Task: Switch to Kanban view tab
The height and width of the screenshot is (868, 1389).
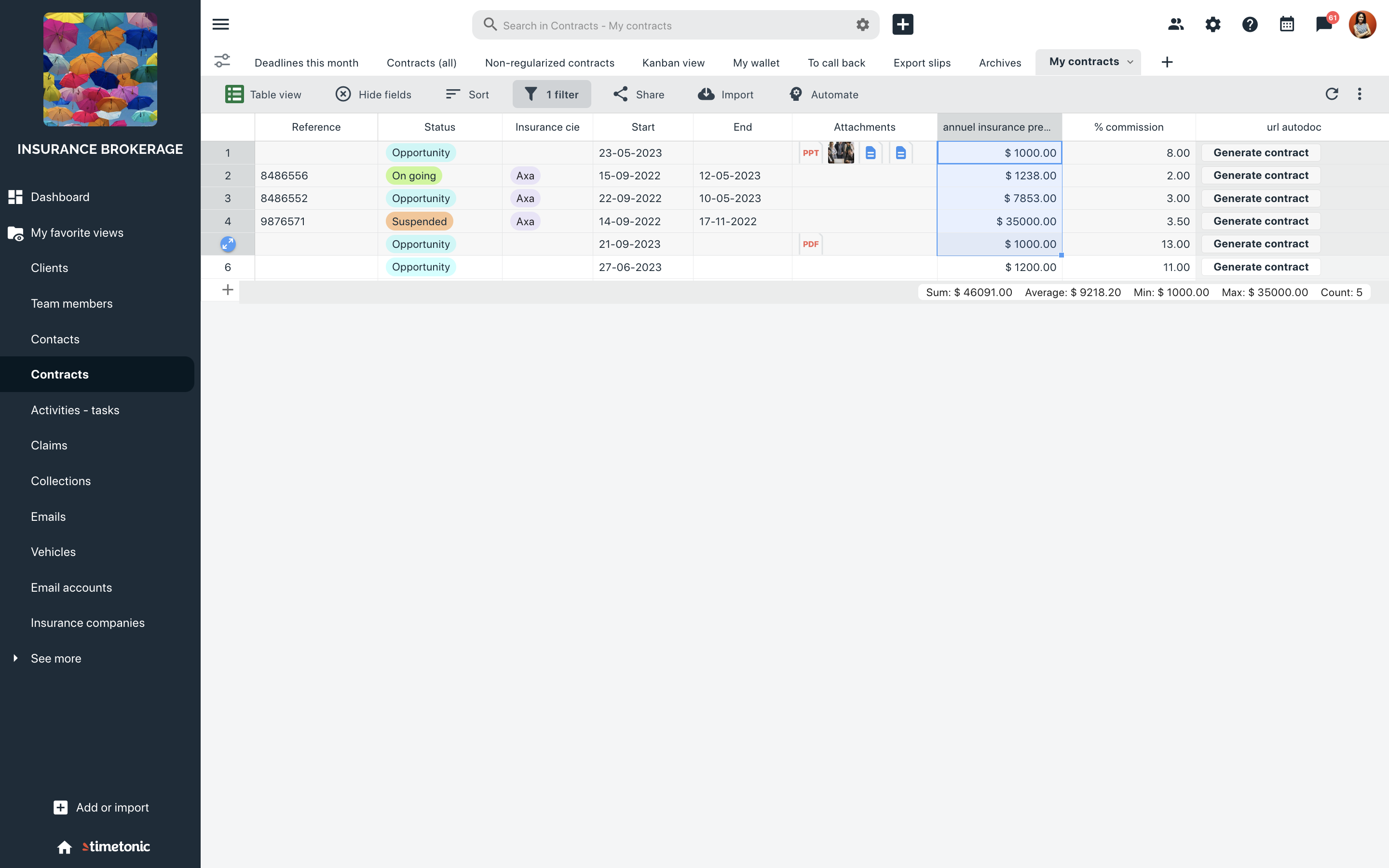Action: [673, 63]
